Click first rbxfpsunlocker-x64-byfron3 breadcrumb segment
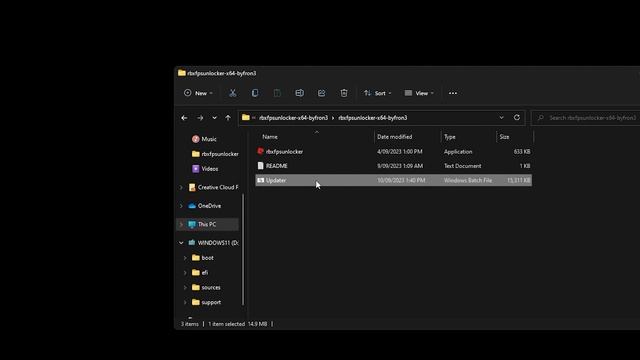 [x=293, y=118]
